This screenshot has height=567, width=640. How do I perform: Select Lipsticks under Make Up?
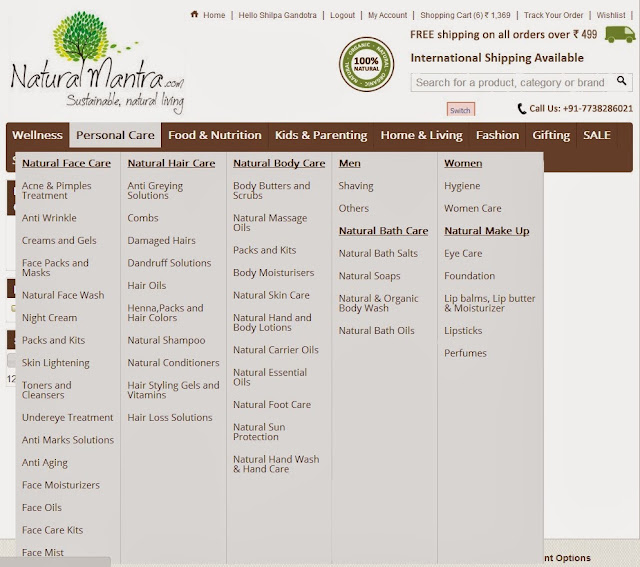(463, 330)
